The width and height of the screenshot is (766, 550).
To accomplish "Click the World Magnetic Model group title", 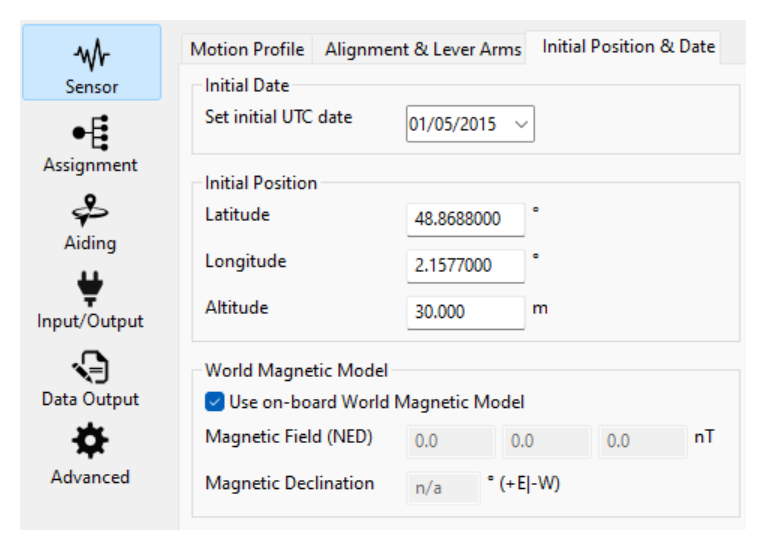I will pos(297,370).
